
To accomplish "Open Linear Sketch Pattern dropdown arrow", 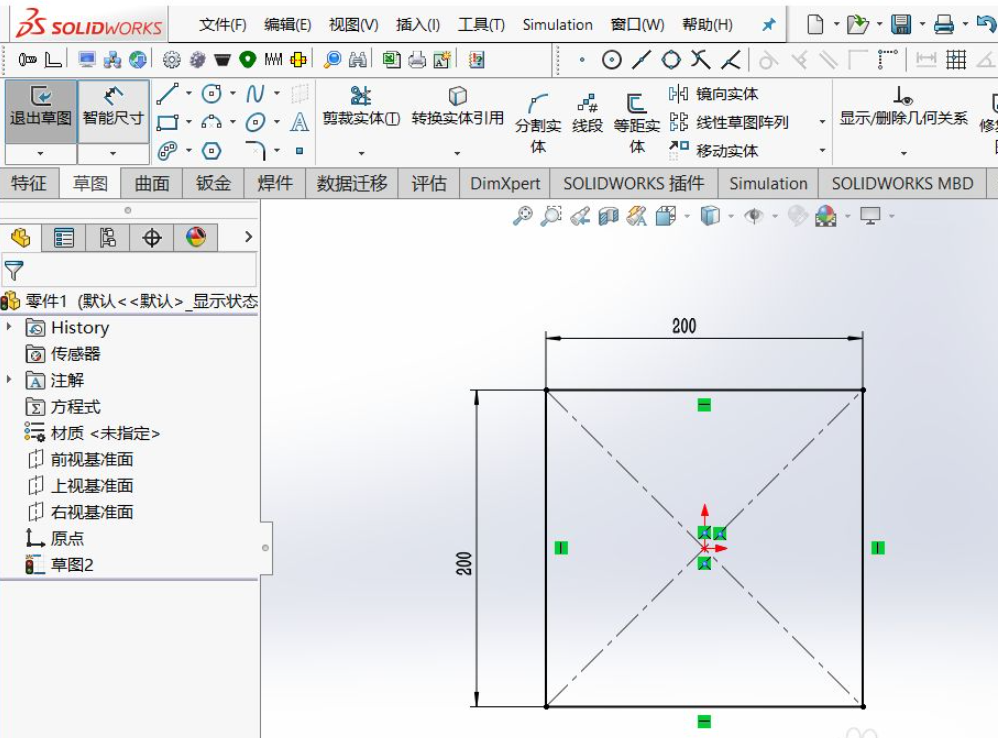I will 822,122.
